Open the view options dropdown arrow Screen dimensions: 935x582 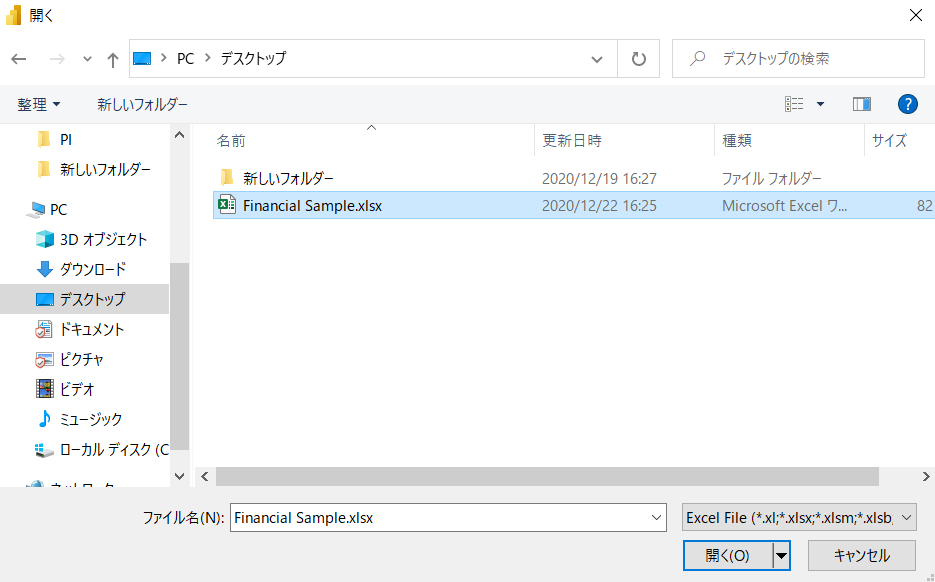pos(821,104)
